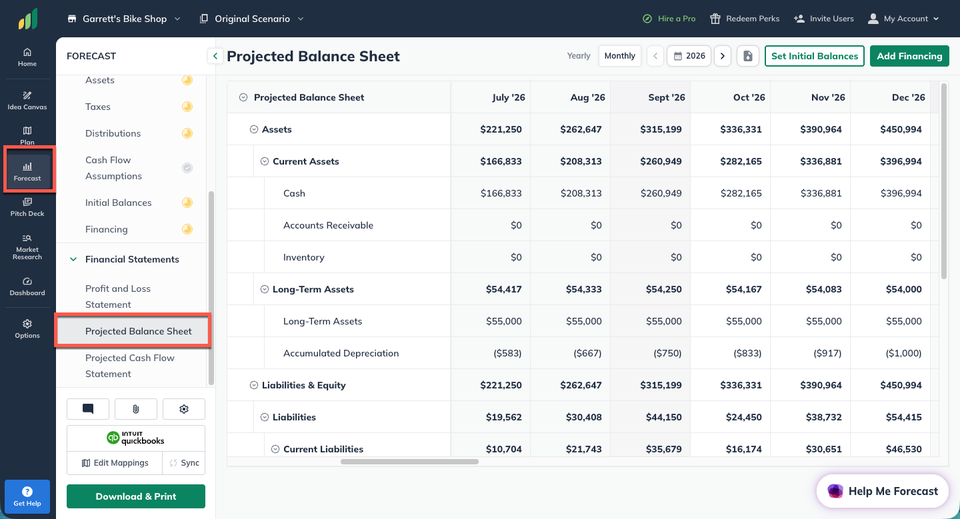Screen dimensions: 960x519
Task: Open Market Research in the sidebar
Action: [x=27, y=247]
